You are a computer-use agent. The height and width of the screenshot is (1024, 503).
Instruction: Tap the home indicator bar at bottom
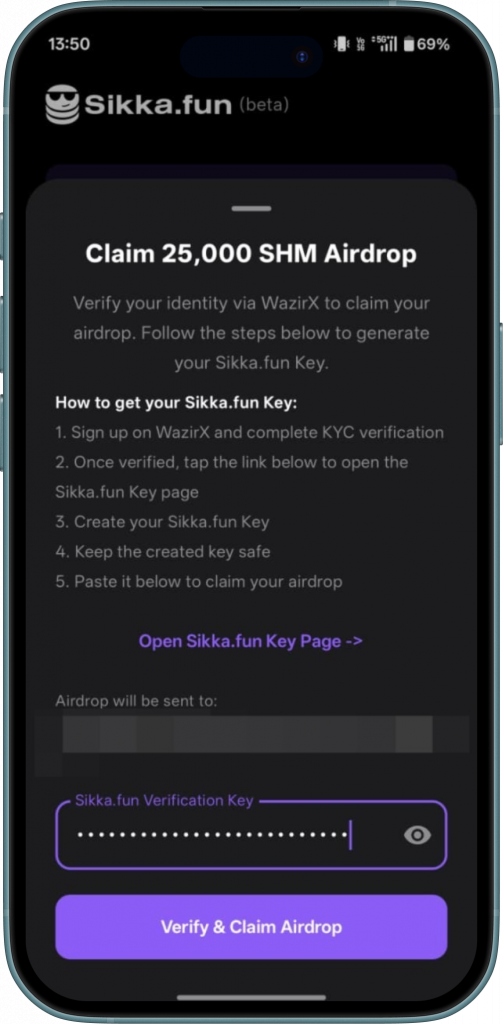click(x=251, y=998)
